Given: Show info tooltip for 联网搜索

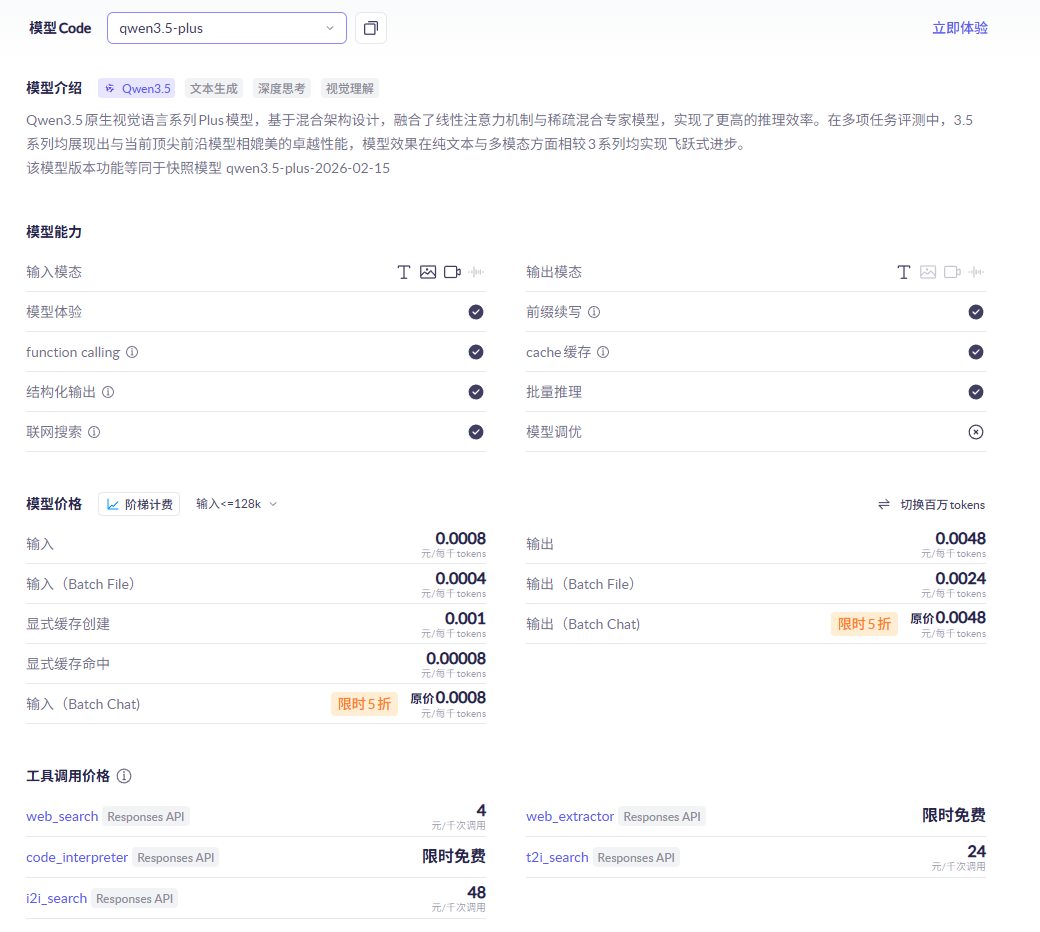Looking at the screenshot, I should [94, 432].
